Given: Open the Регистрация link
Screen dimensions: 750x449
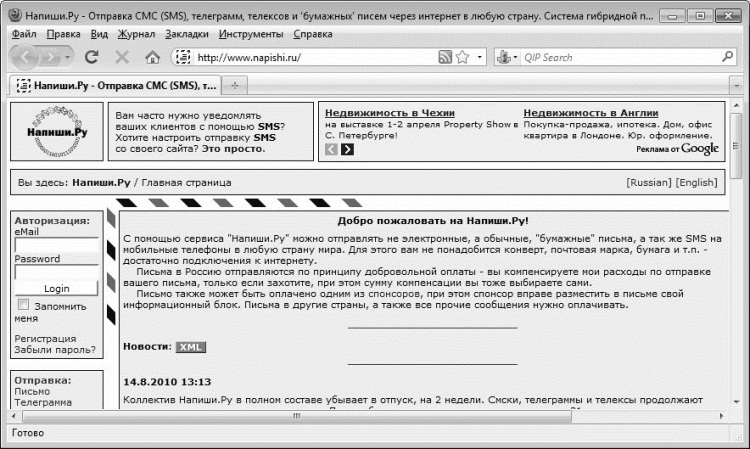Looking at the screenshot, I should [x=45, y=339].
